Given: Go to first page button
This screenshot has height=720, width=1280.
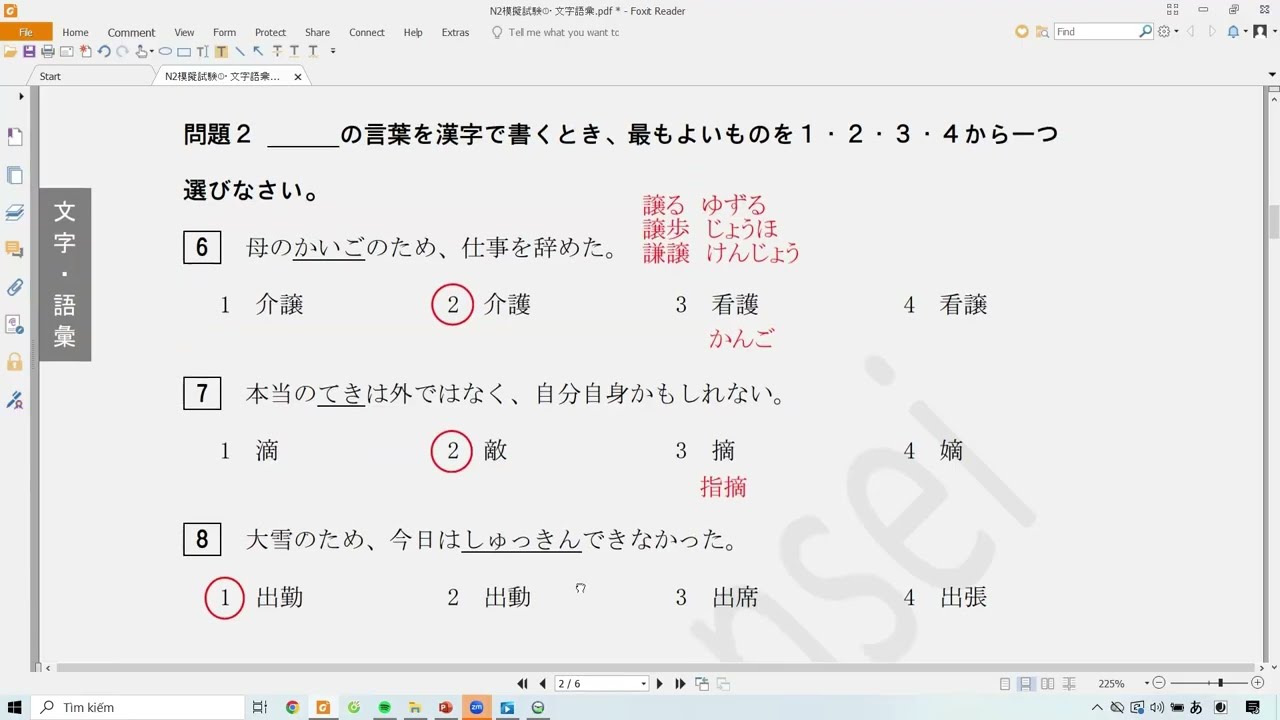Looking at the screenshot, I should (x=522, y=684).
